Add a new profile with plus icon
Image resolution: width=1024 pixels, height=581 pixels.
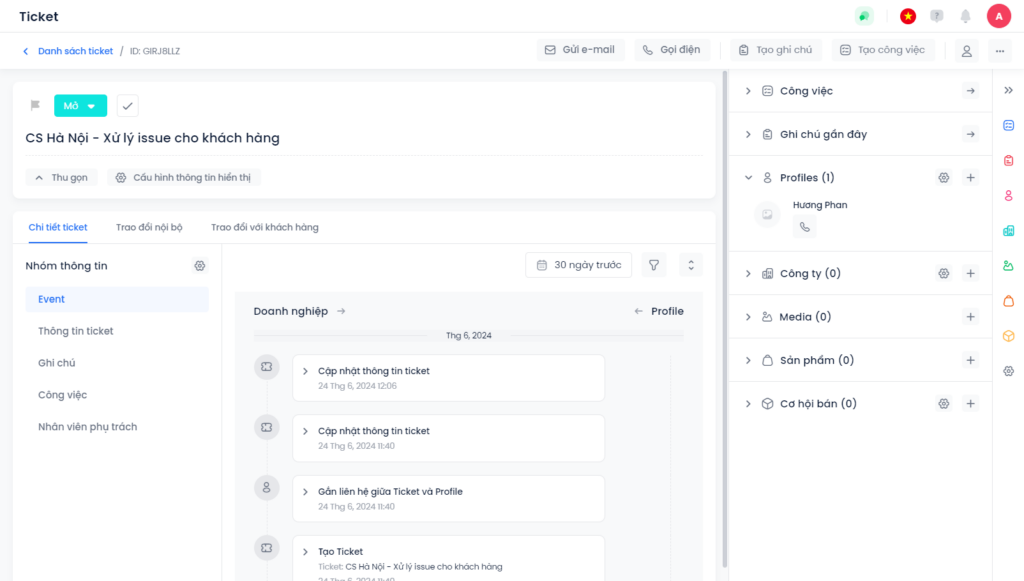point(969,178)
